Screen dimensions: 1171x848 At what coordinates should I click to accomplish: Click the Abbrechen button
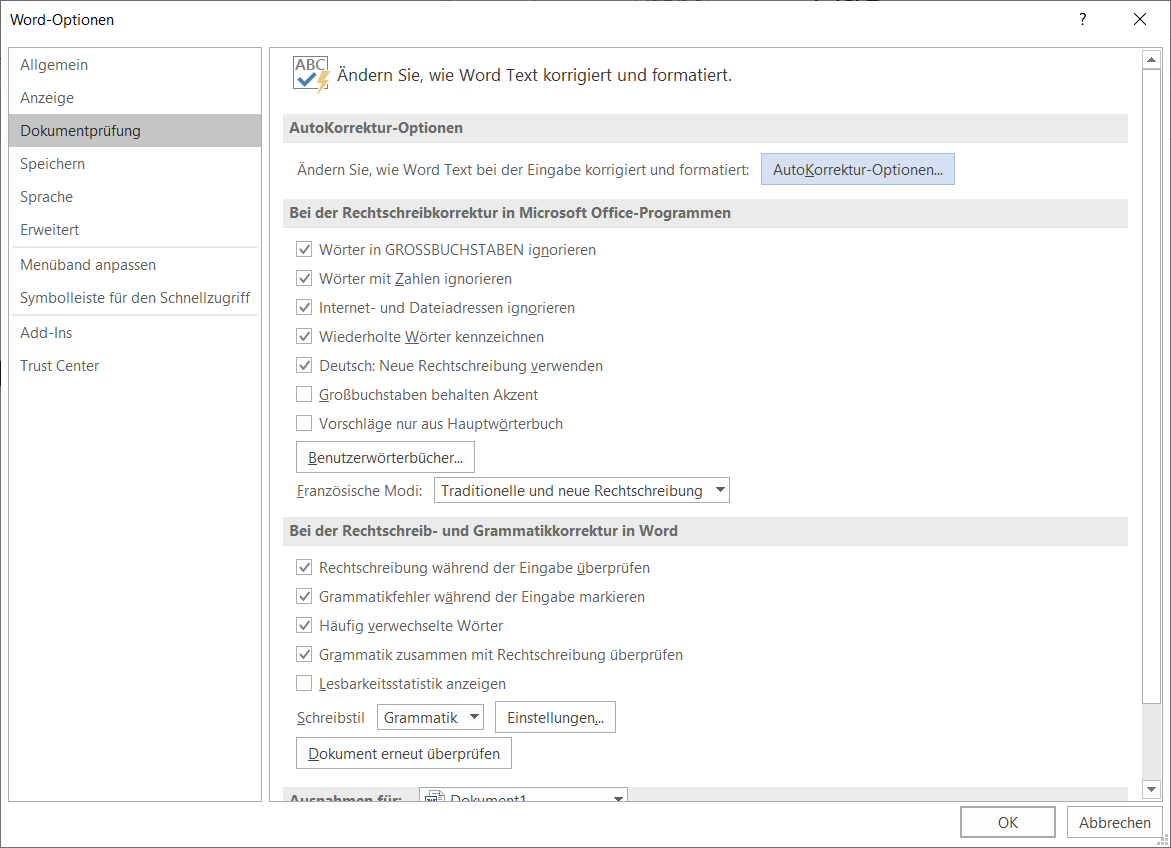(x=1114, y=822)
